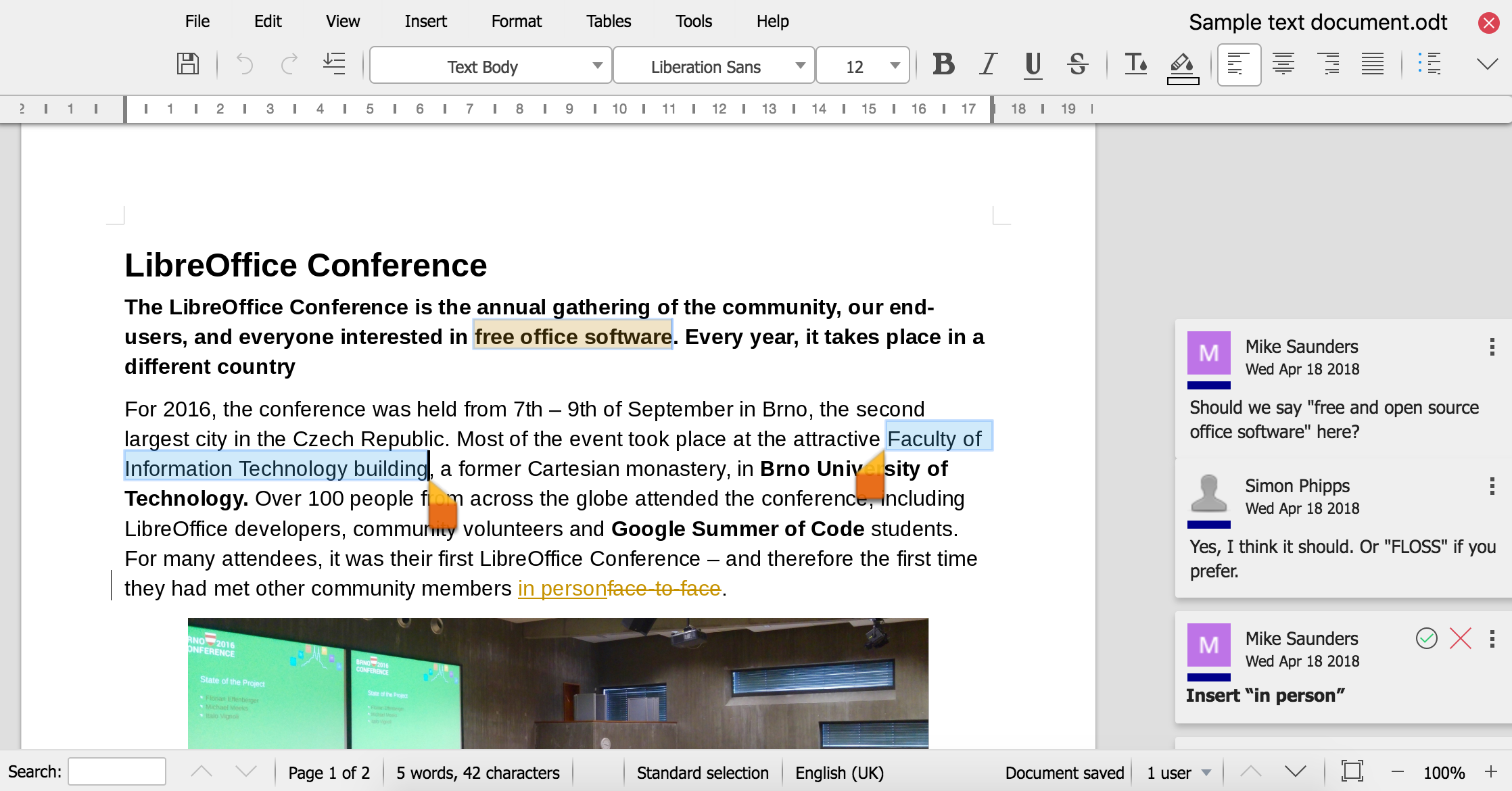The height and width of the screenshot is (791, 1512).
Task: Click the hyperlink in person face-to-face
Action: (617, 589)
